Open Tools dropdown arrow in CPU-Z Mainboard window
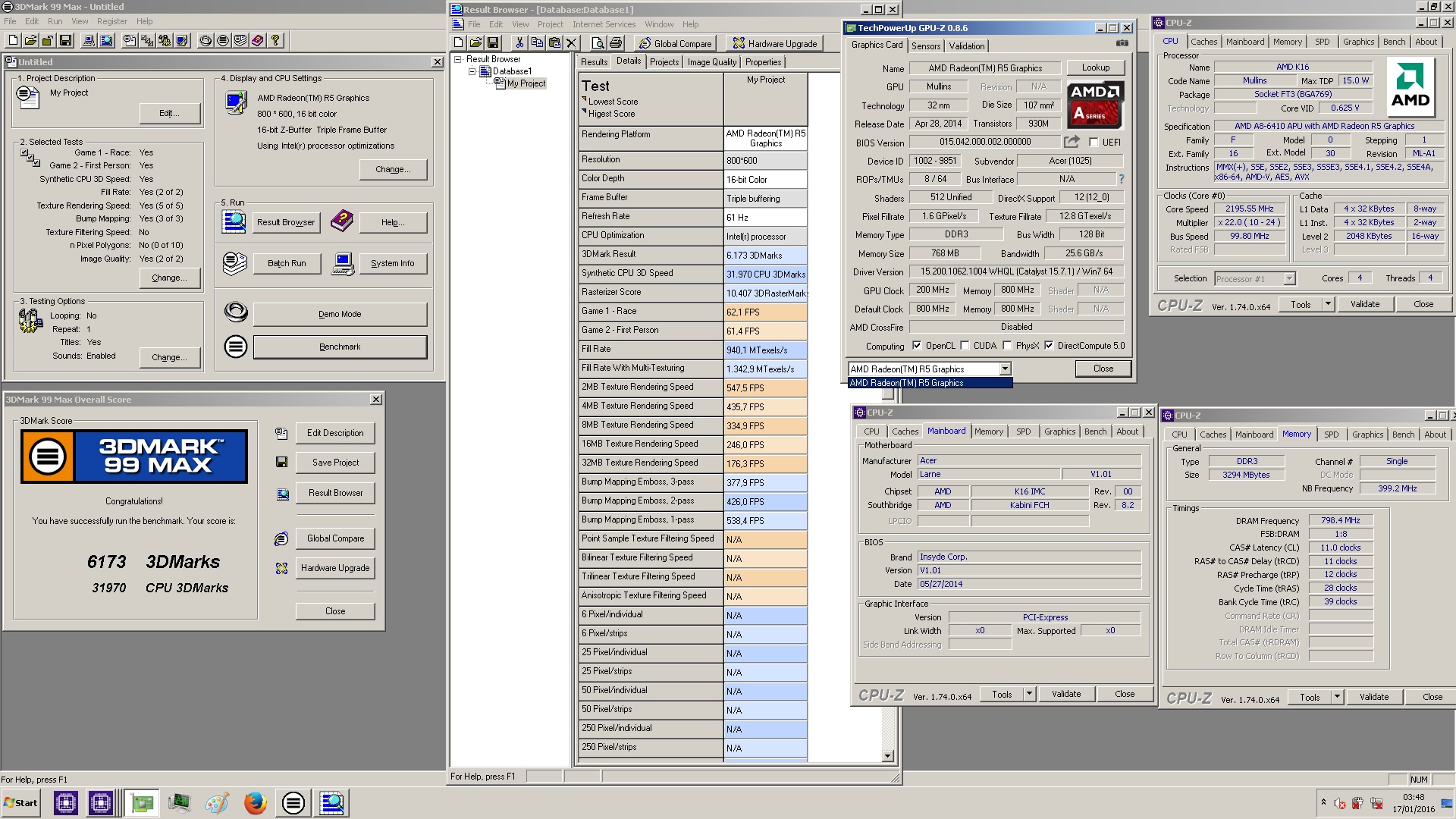This screenshot has width=1456, height=819. 1029,694
